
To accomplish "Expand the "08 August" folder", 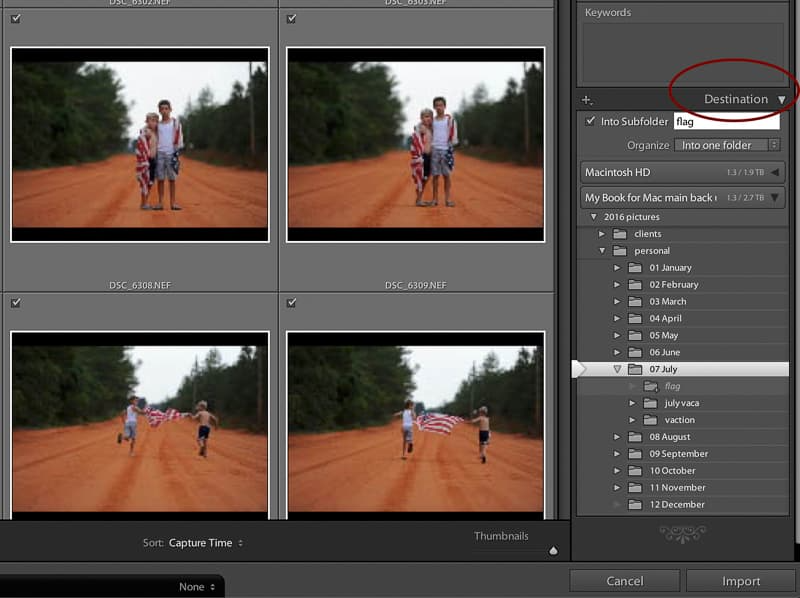I will [619, 436].
